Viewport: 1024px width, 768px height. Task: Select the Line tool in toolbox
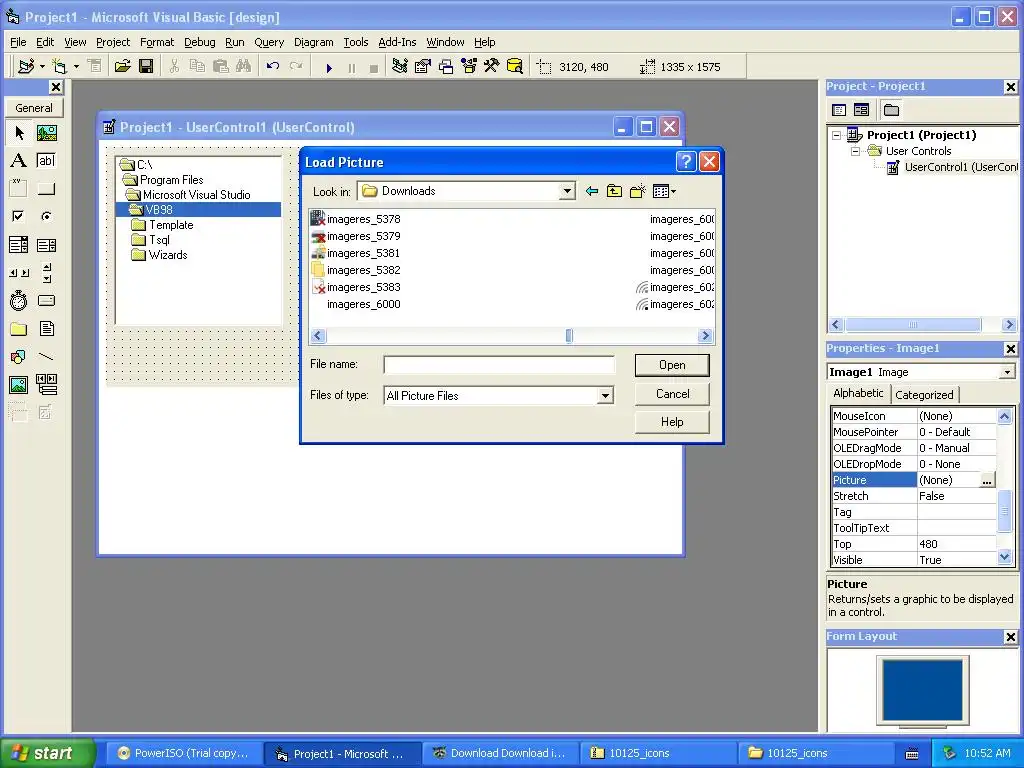coord(46,357)
